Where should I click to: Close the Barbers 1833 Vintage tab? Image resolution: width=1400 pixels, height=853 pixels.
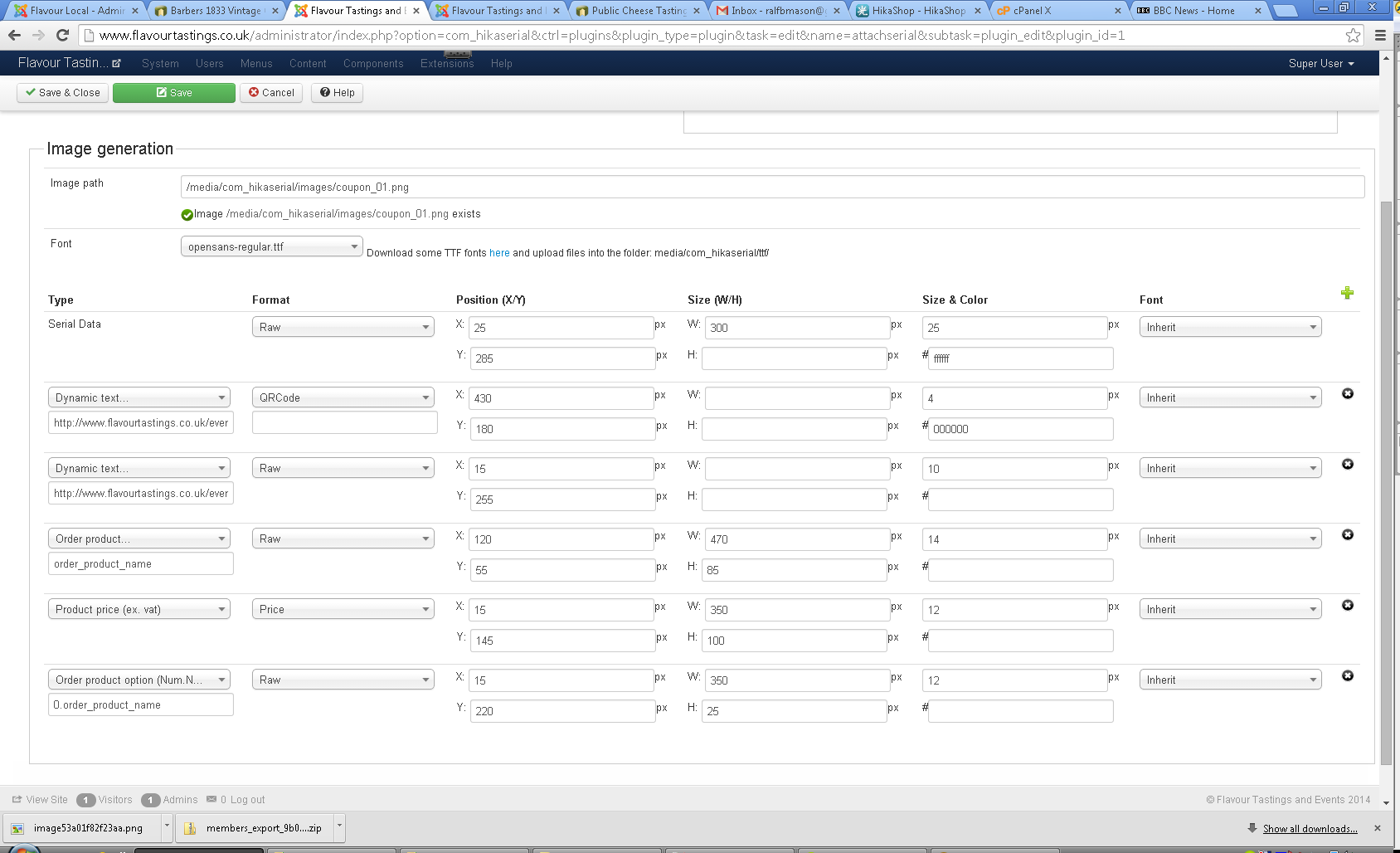pos(275,11)
